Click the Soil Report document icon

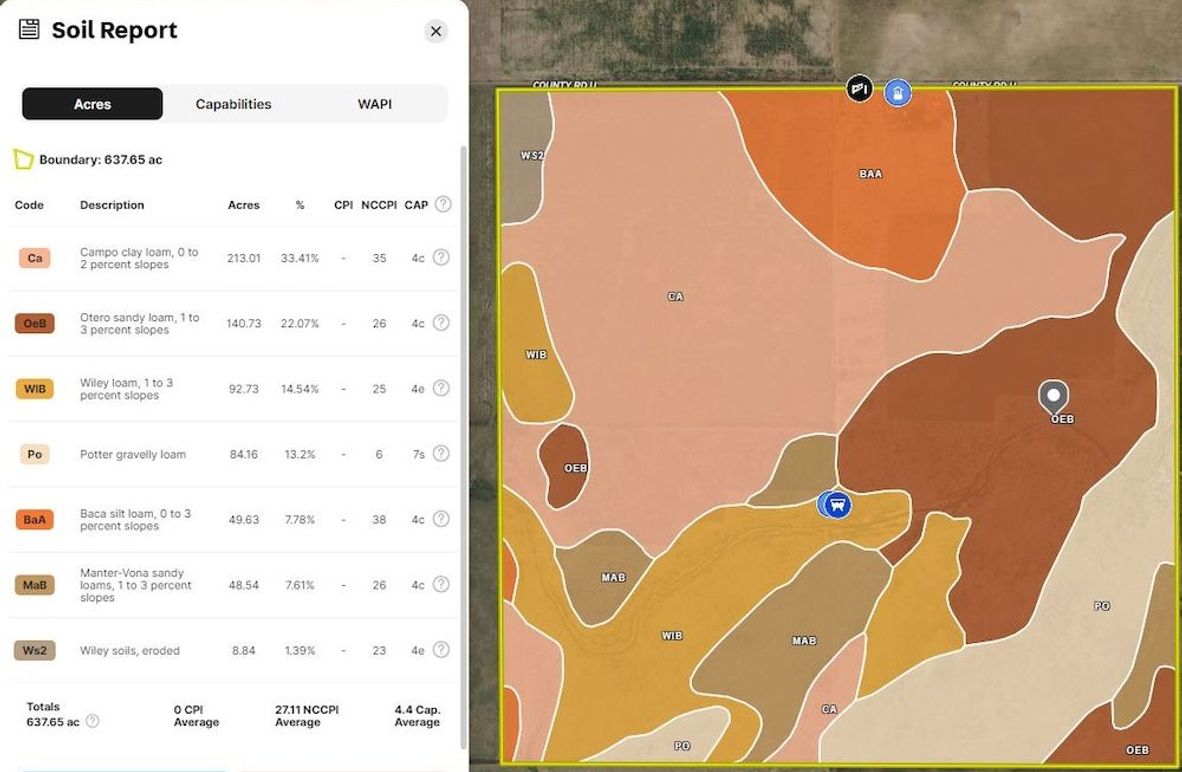pyautogui.click(x=30, y=30)
